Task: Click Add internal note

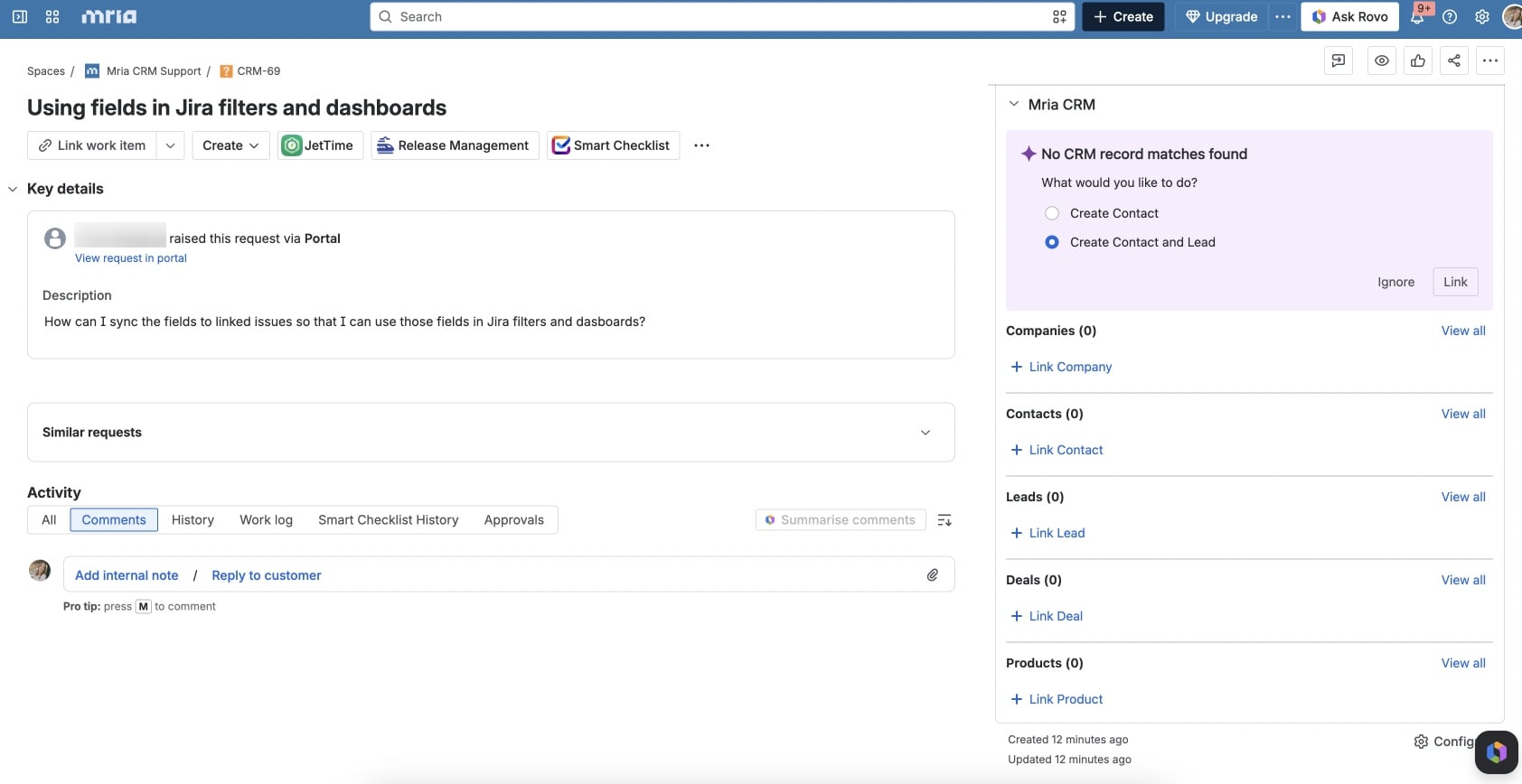Action: click(x=127, y=575)
